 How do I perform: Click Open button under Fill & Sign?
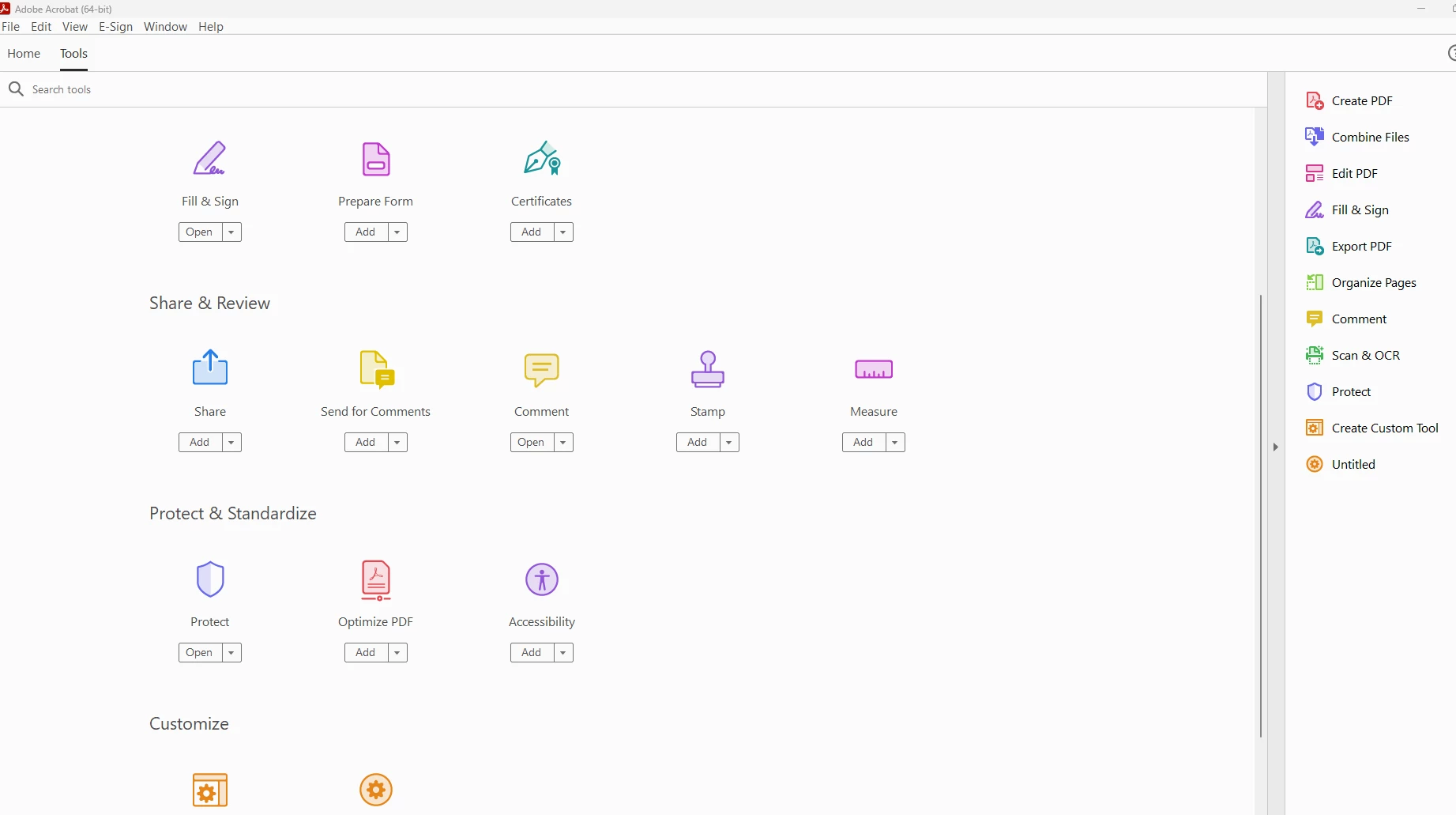point(200,232)
